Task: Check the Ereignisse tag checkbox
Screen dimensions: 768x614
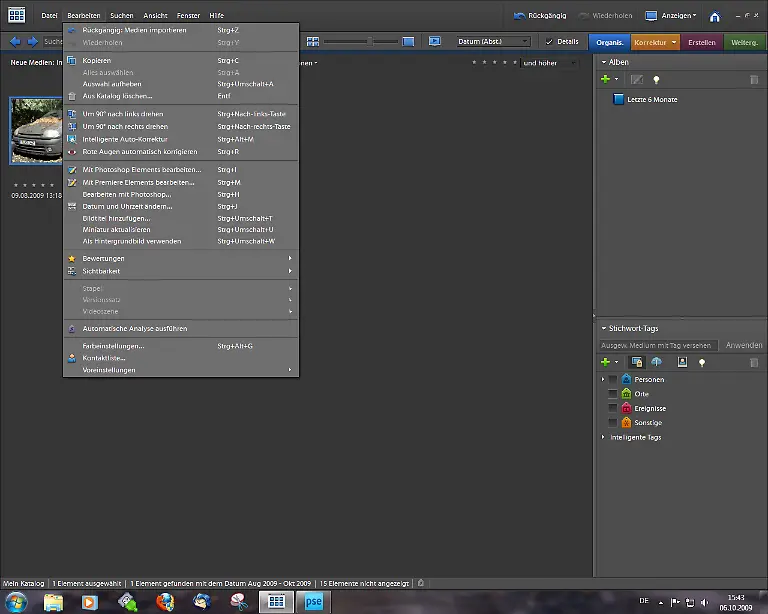Action: (613, 408)
